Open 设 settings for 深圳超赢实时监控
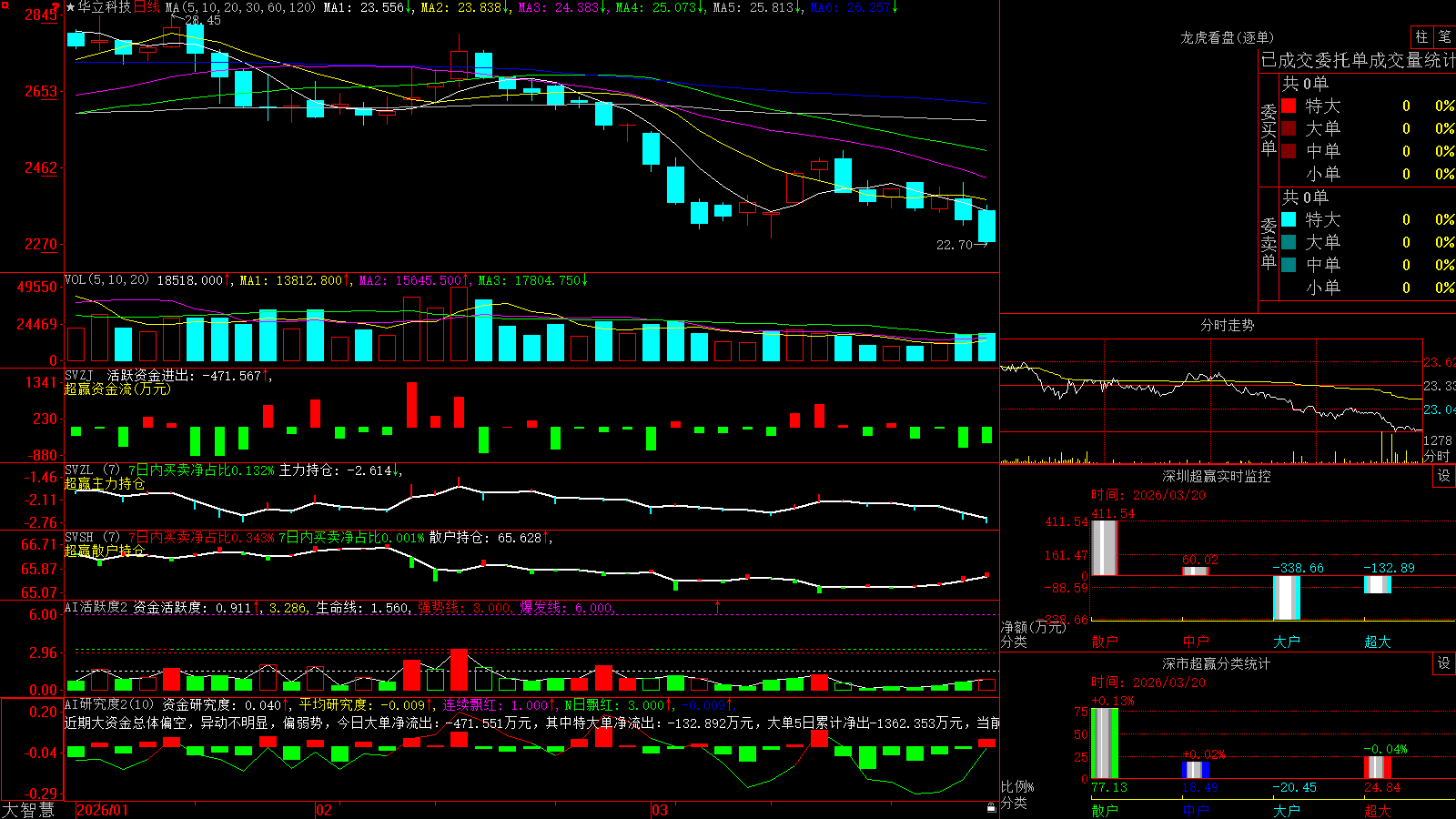Viewport: 1456px width, 819px height. [x=1444, y=476]
